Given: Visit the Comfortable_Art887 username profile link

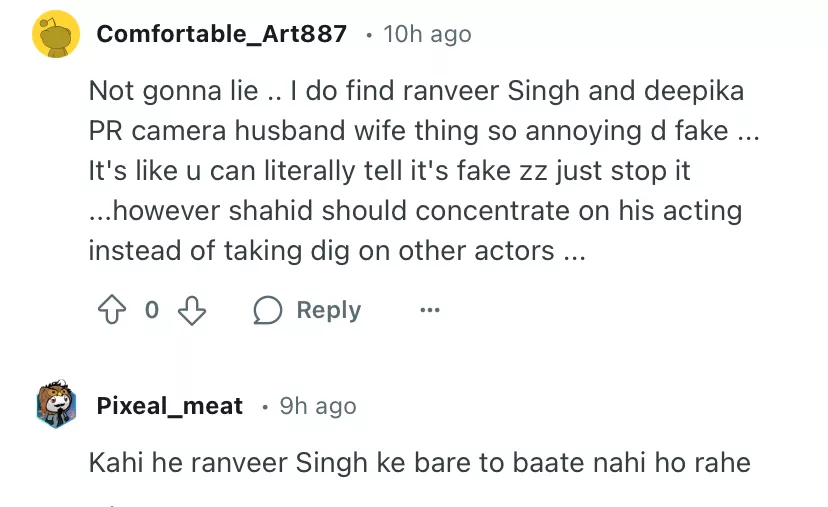Looking at the screenshot, I should point(221,34).
